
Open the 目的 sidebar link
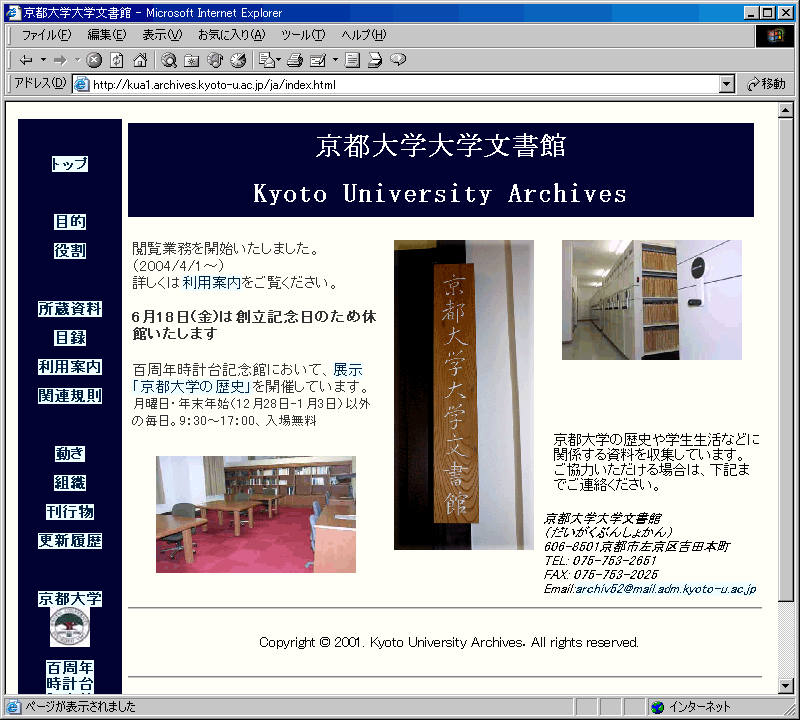pos(70,221)
